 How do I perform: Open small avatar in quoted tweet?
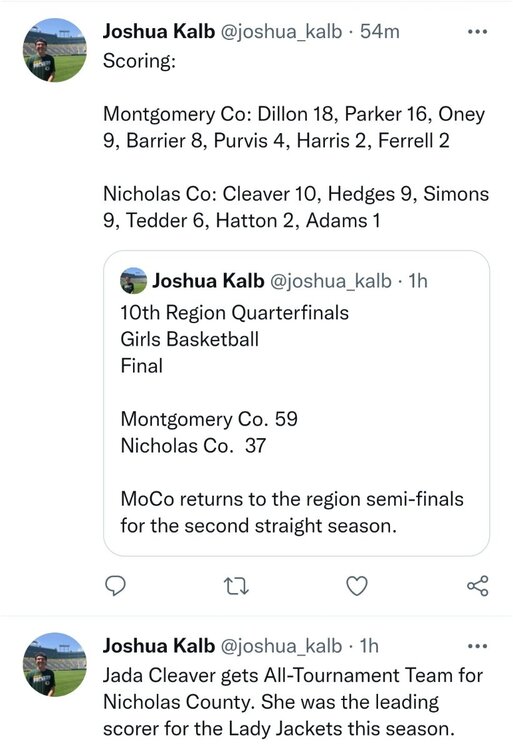[x=133, y=280]
